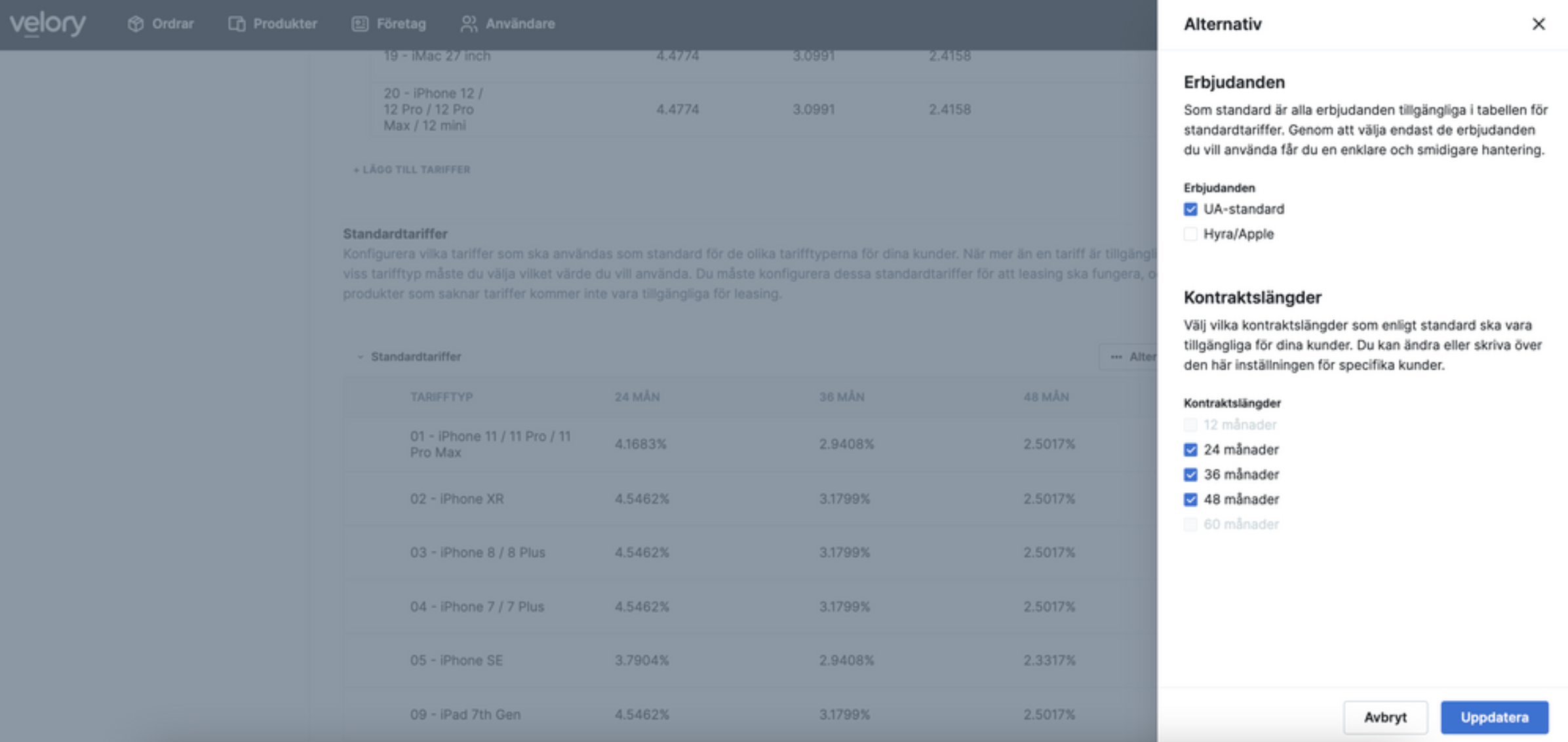This screenshot has width=1568, height=742.
Task: Click the Företag building icon
Action: (360, 24)
